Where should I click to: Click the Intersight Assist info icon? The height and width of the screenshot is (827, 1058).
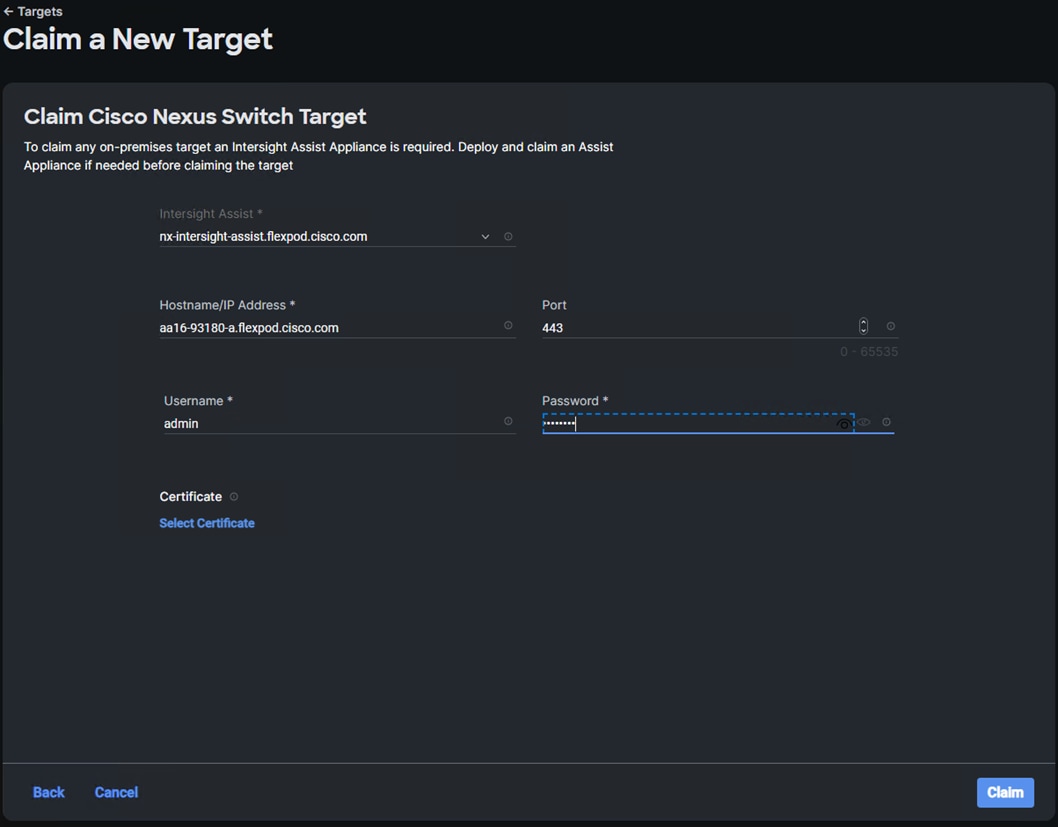[508, 237]
